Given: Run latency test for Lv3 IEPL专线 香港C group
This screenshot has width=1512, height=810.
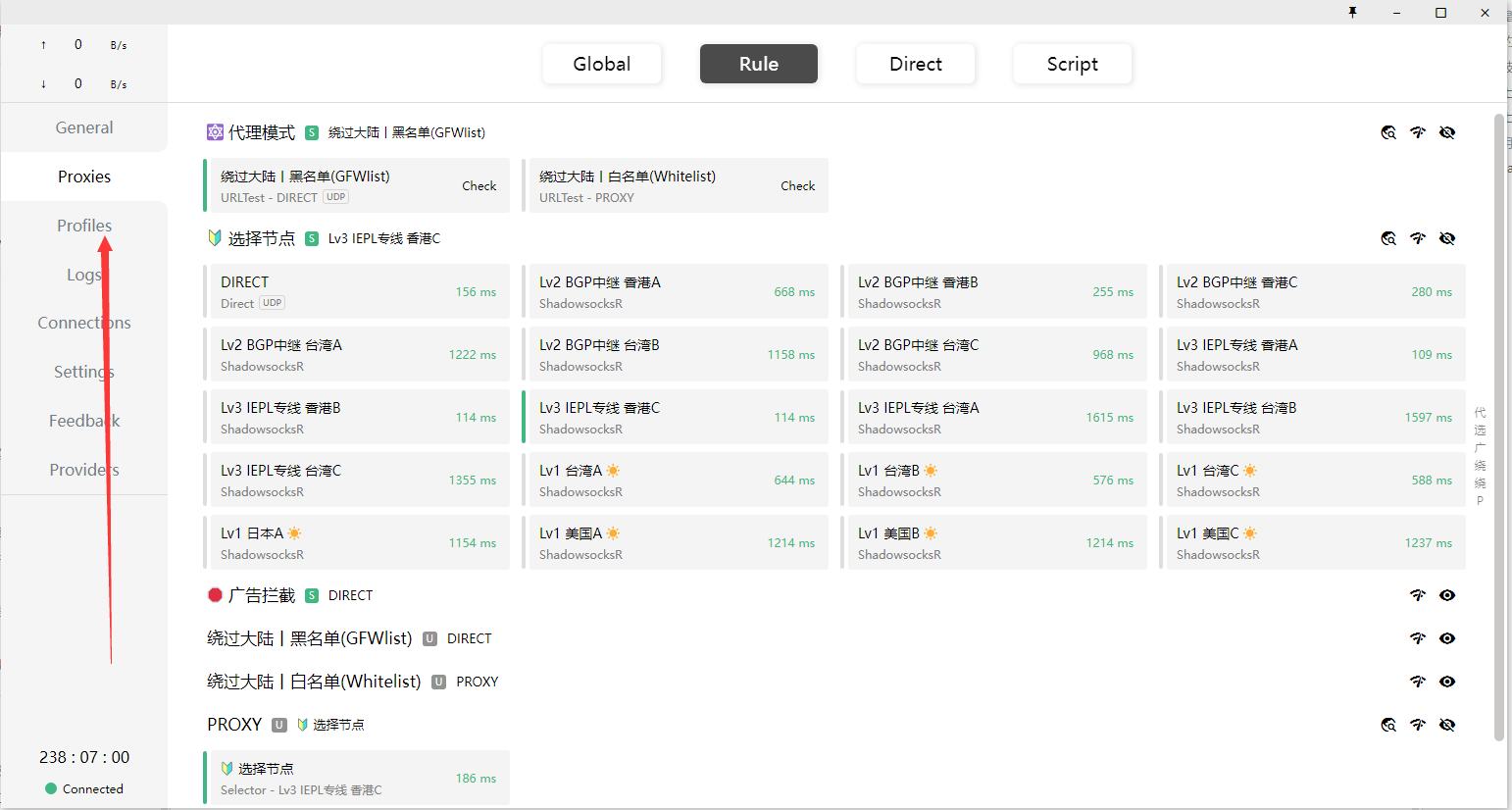Looking at the screenshot, I should (x=1418, y=238).
